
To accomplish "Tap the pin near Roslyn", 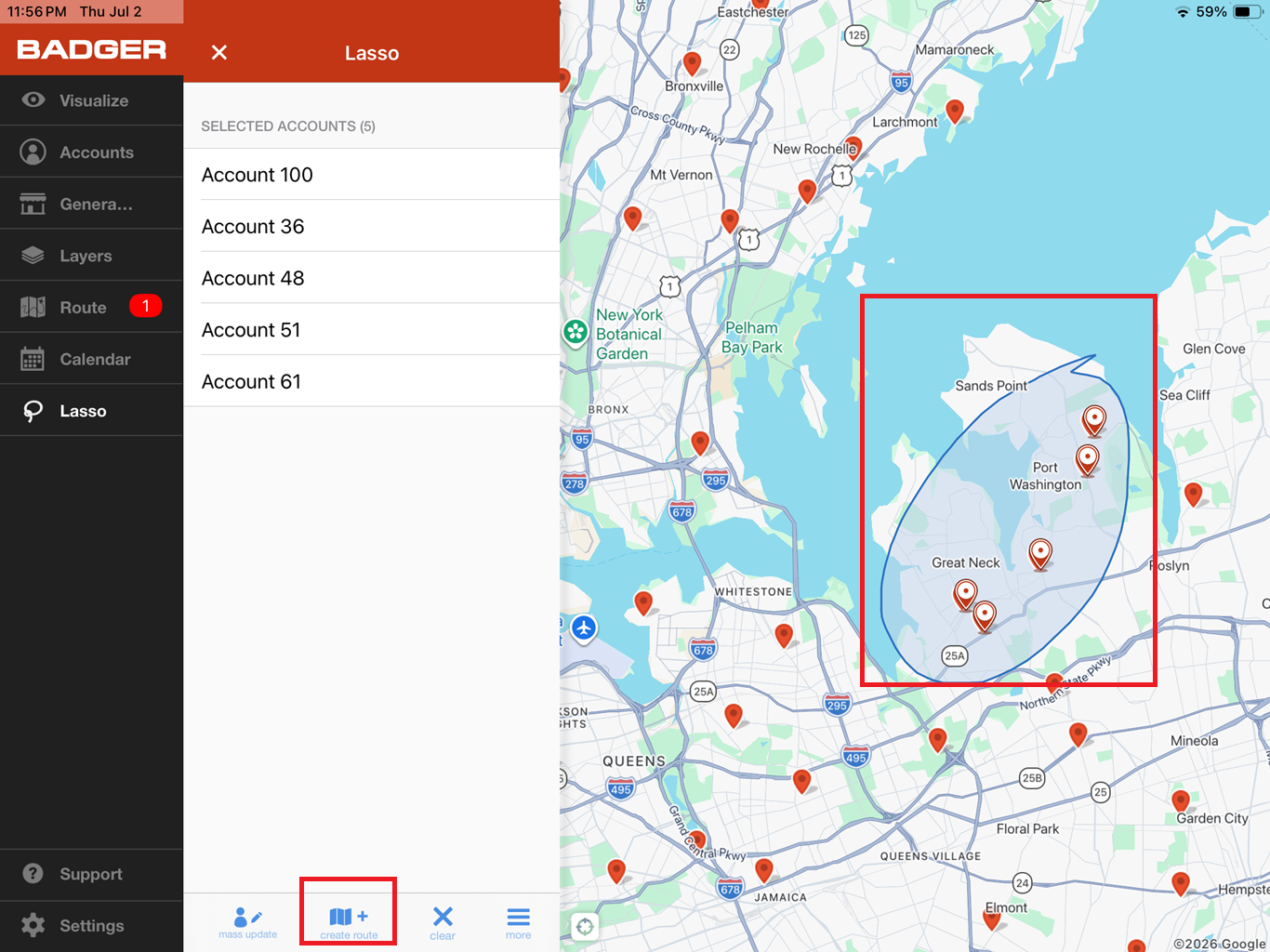I will (1194, 494).
